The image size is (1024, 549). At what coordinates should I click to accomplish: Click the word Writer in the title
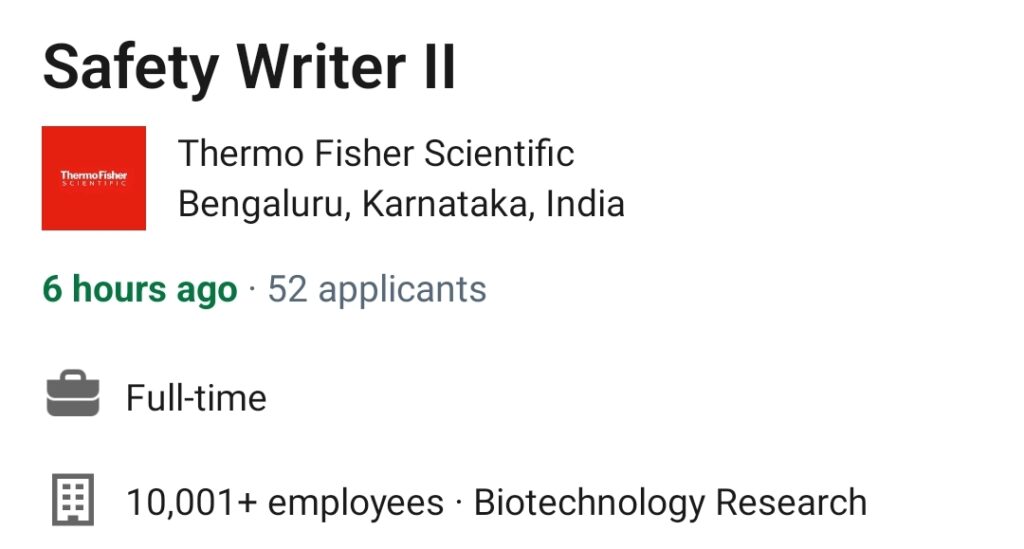click(321, 67)
